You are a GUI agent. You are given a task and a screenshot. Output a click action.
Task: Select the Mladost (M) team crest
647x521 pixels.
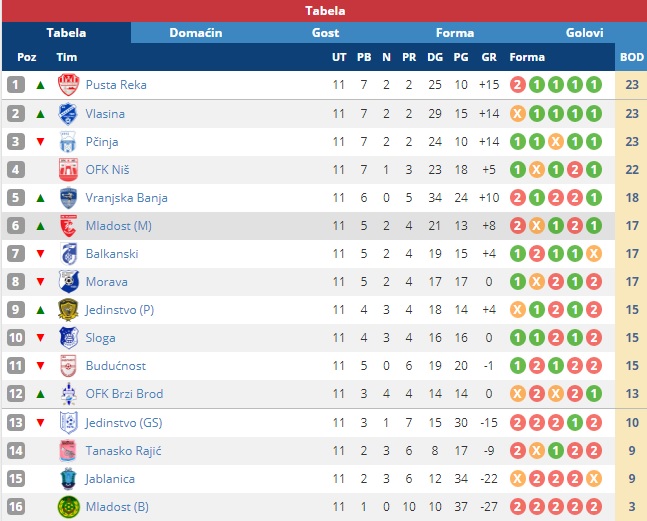click(68, 226)
